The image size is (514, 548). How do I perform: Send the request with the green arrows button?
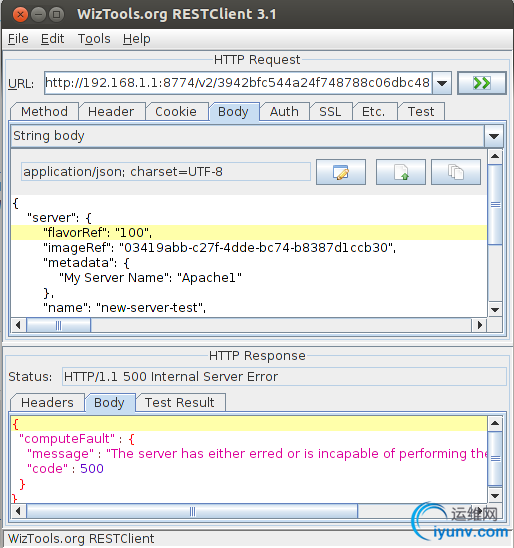[482, 83]
